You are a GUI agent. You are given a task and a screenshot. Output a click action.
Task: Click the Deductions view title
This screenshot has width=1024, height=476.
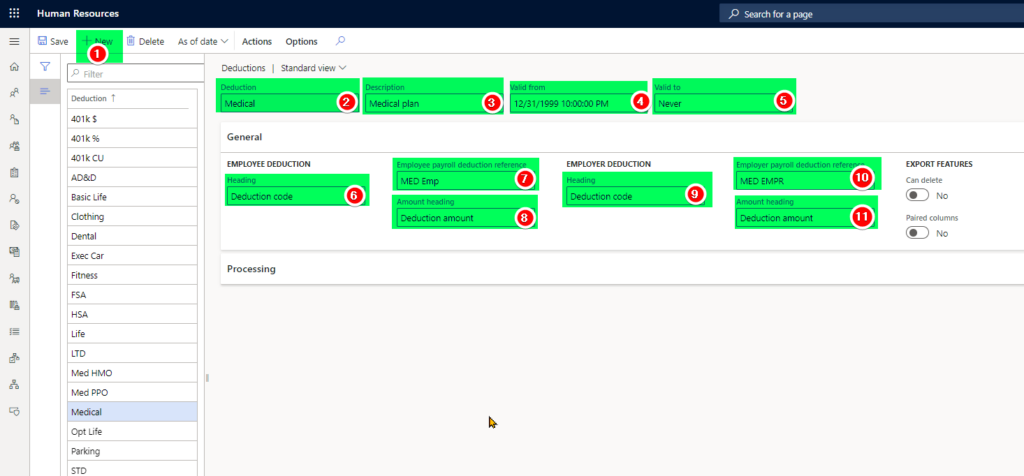coord(243,67)
